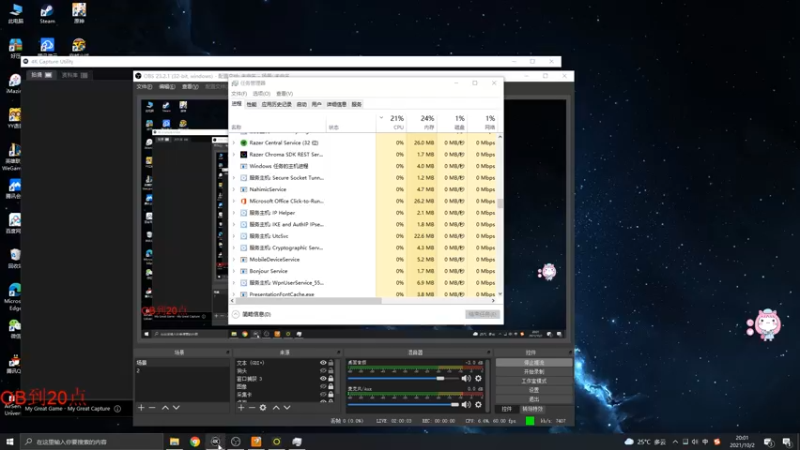Click the 开始录制 button in OBS controls
This screenshot has height=450, width=800.
tap(534, 372)
